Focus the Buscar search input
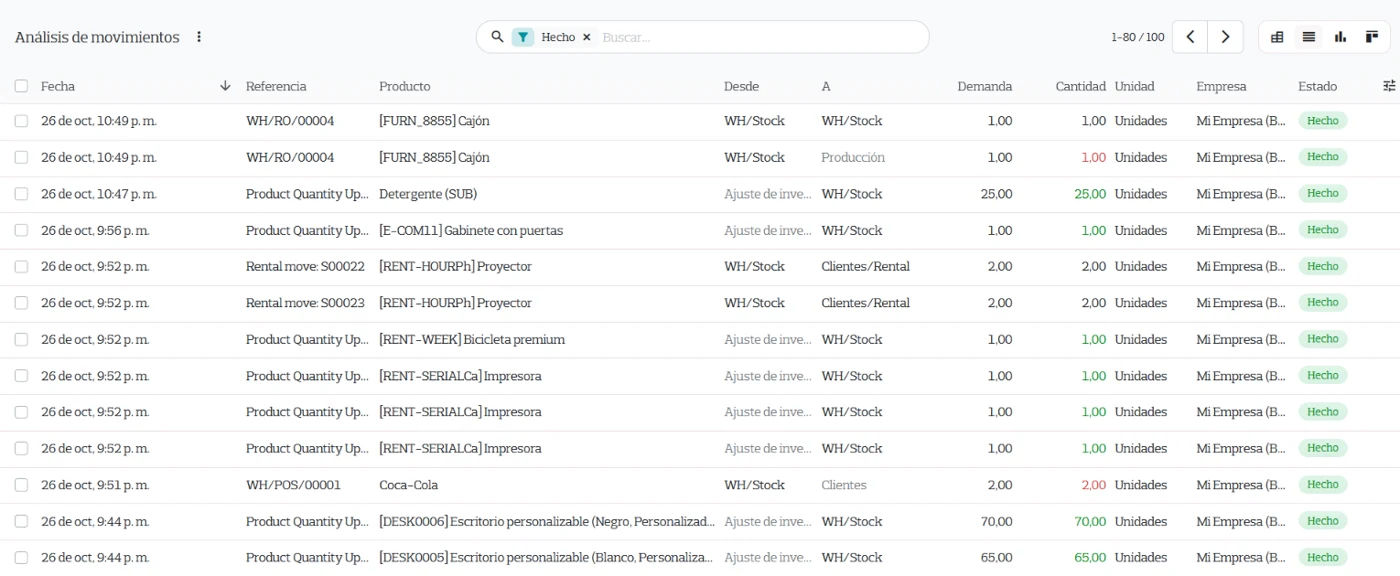1400x576 pixels. 760,37
